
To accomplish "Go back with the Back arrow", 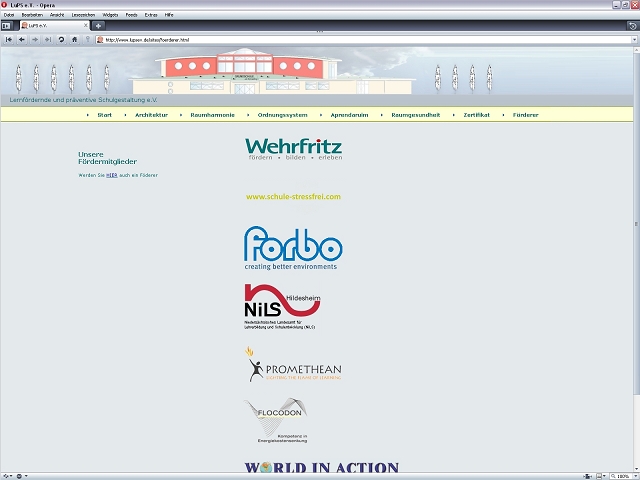I will [x=22, y=40].
